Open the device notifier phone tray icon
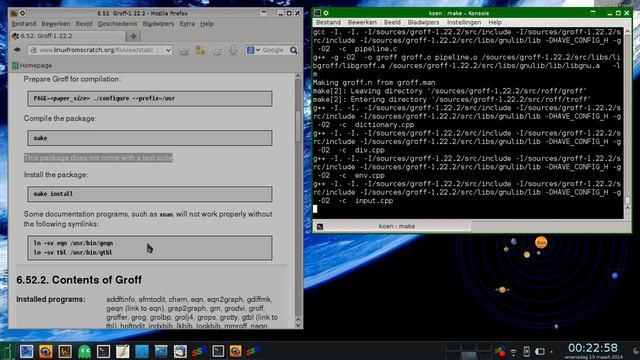640x360 pixels. [527, 352]
